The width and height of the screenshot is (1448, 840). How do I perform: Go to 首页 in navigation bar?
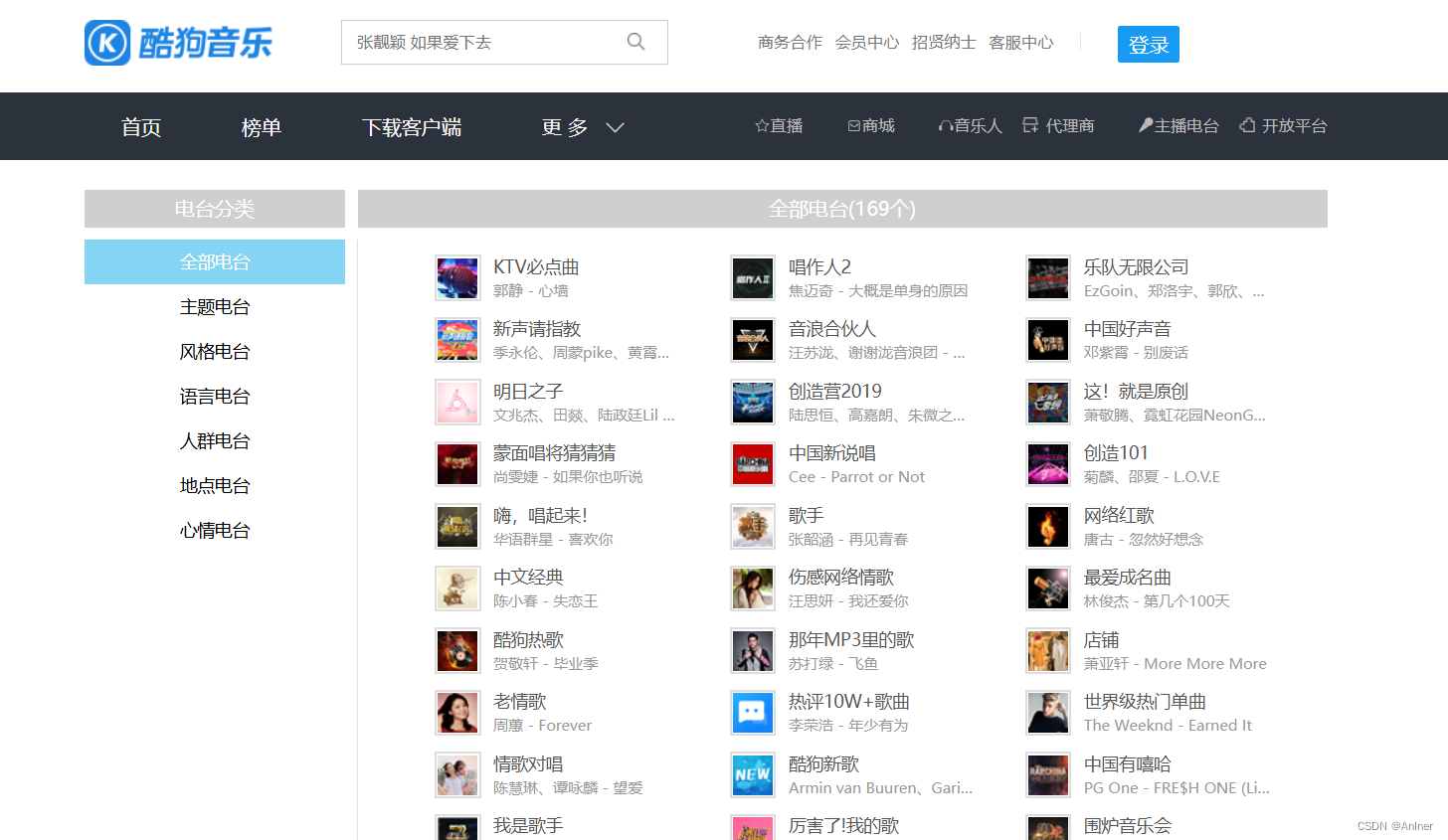pyautogui.click(x=141, y=127)
